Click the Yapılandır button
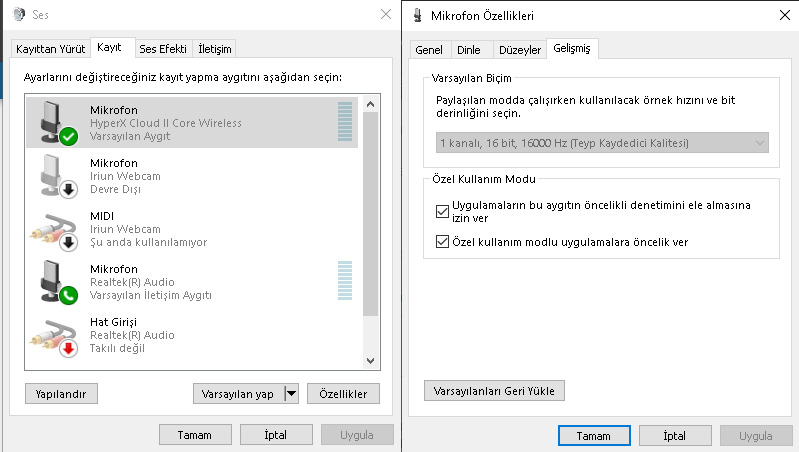Viewport: 799px width, 452px height. 61,394
